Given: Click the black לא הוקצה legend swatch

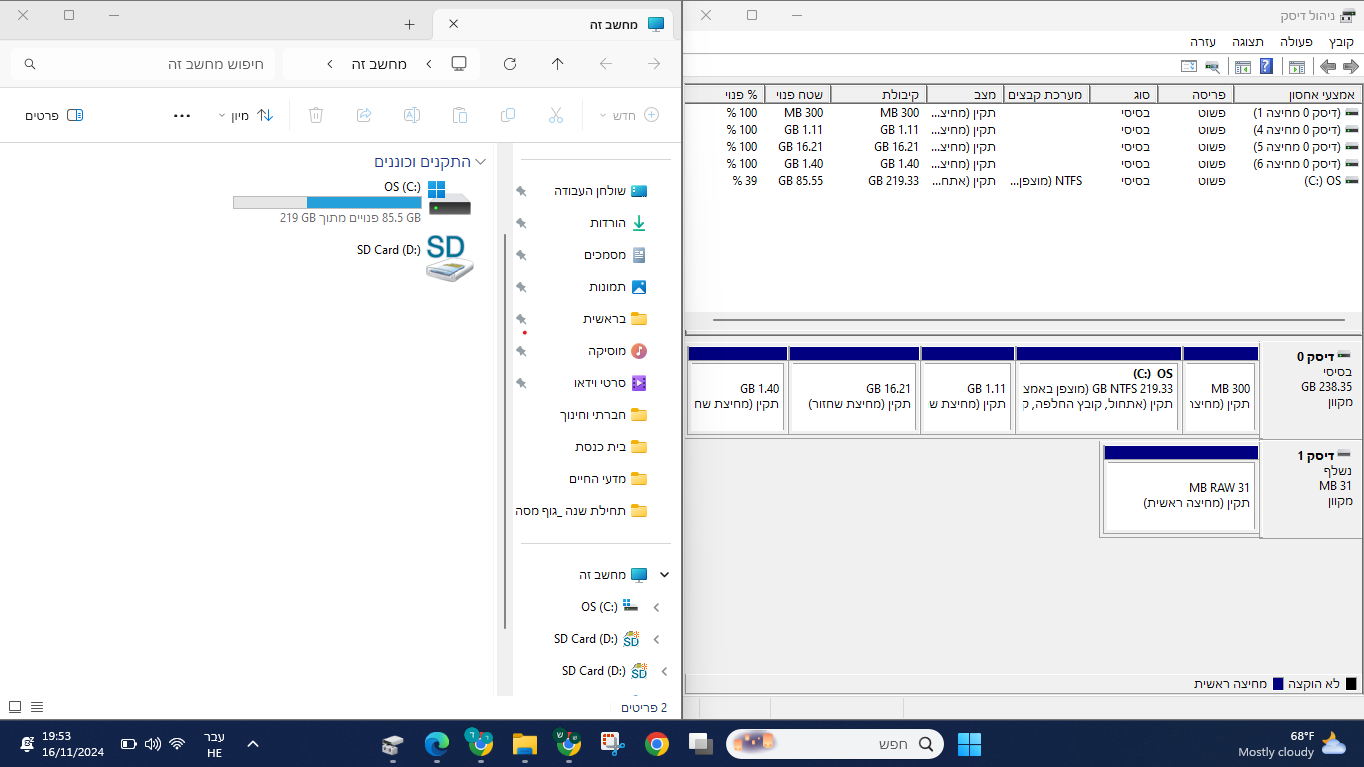Looking at the screenshot, I should pos(1351,684).
